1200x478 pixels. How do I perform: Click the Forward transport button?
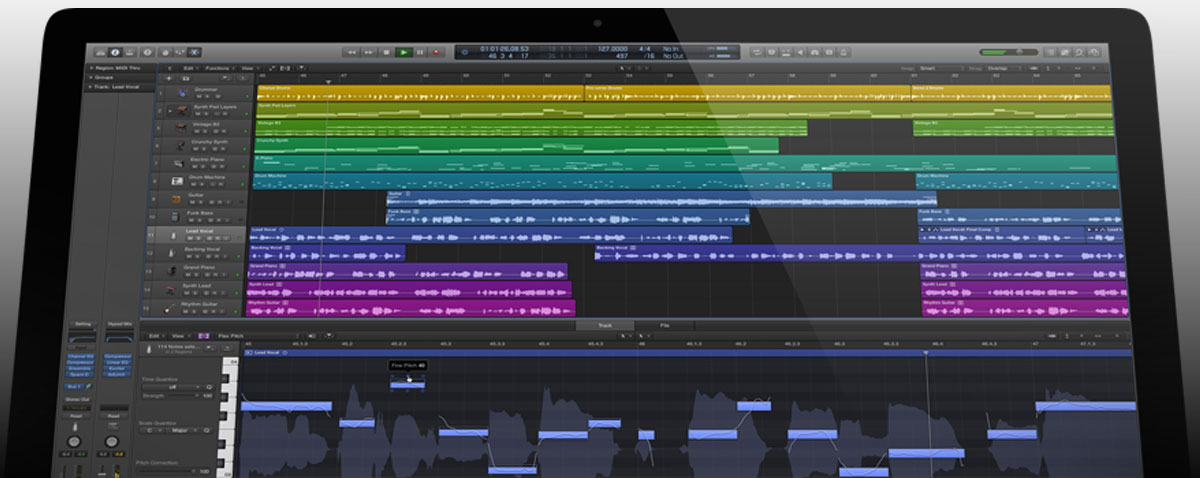tap(369, 51)
